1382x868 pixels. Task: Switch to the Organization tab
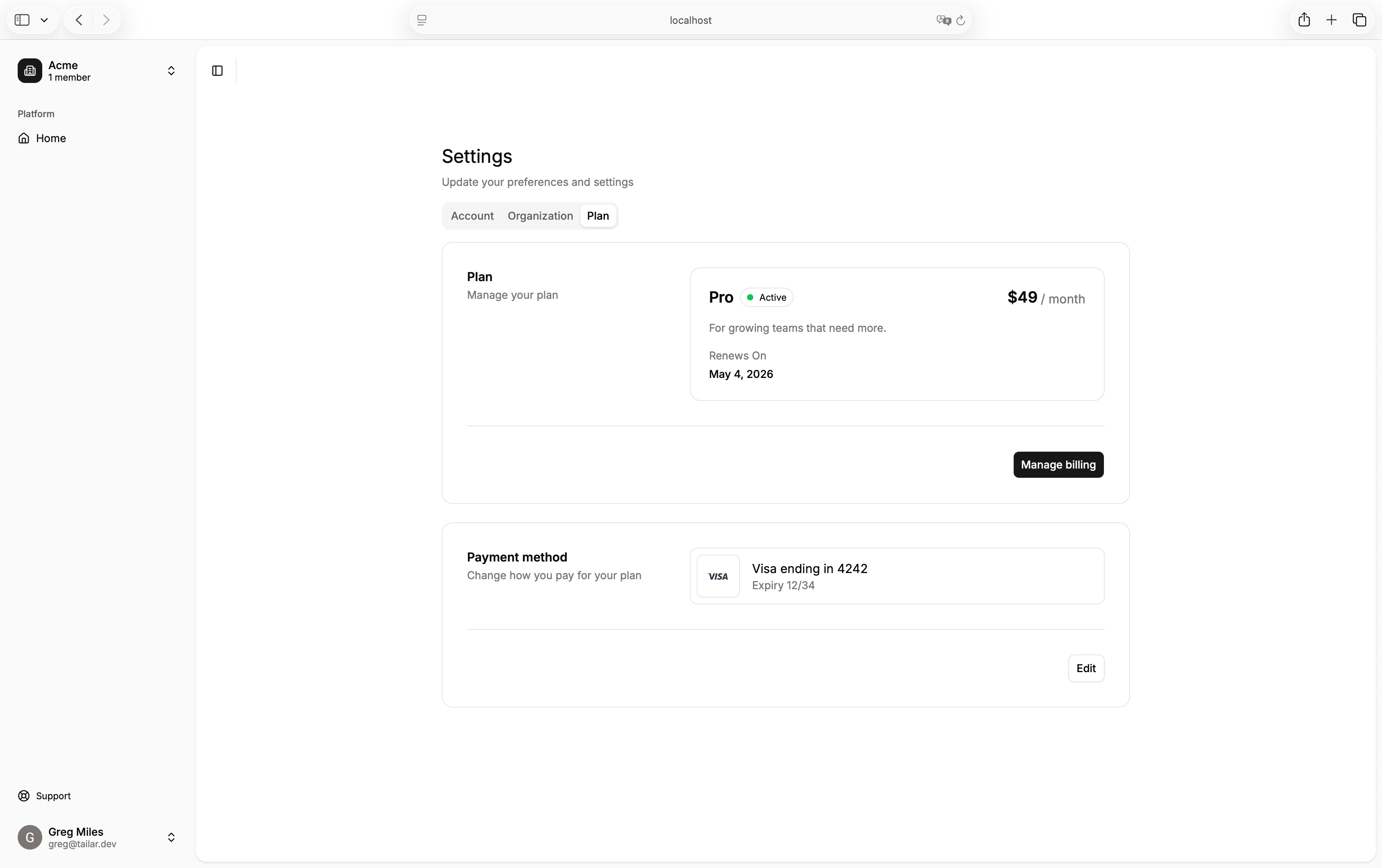coord(540,216)
